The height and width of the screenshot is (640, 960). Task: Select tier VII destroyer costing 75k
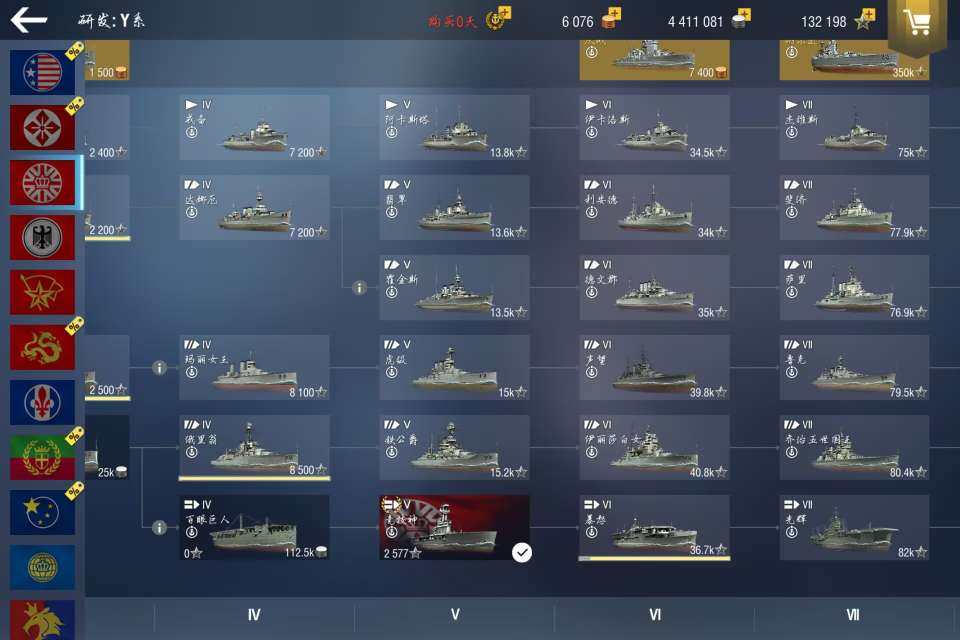point(854,127)
